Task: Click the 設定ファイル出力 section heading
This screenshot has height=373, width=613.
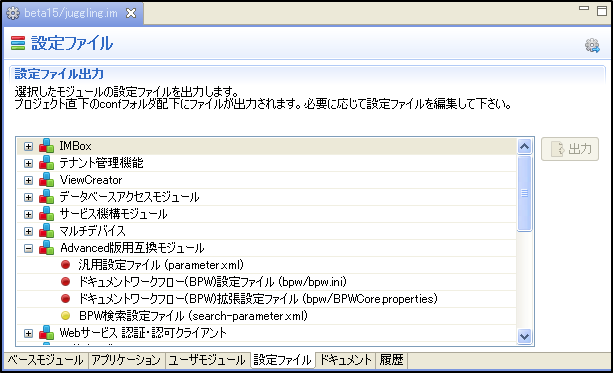Action: pos(59,74)
